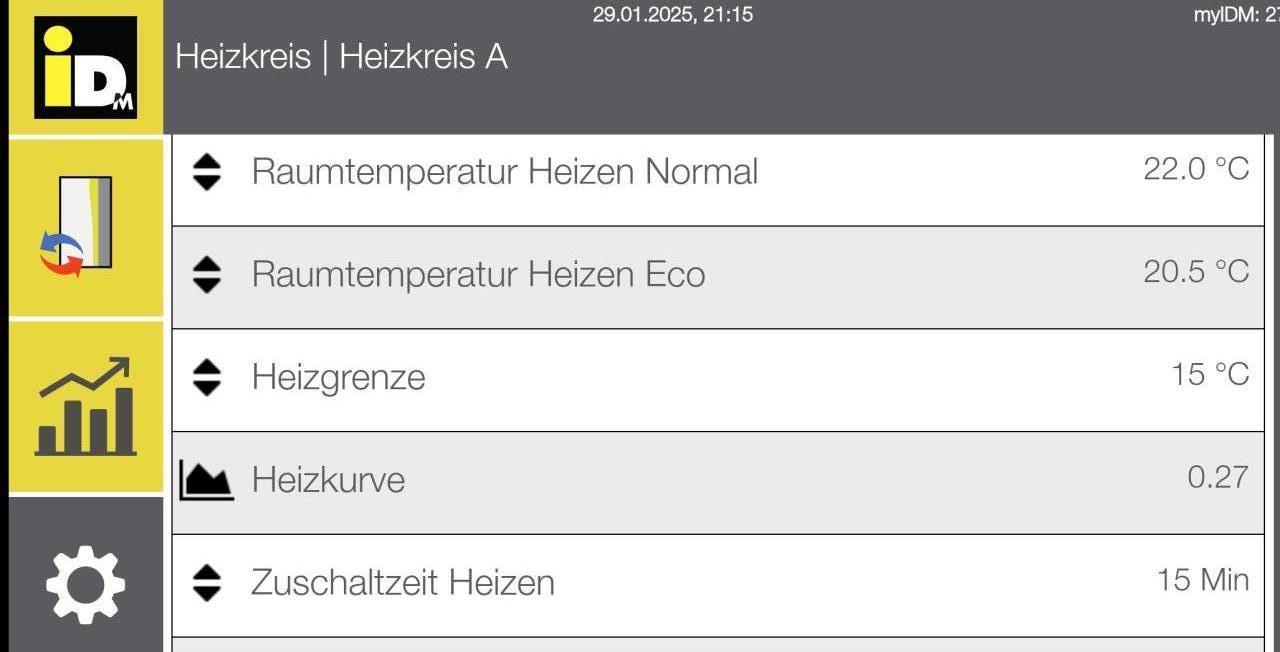1280x652 pixels.
Task: Edit the 22.0 °C temperature value
Action: pyautogui.click(x=1196, y=169)
